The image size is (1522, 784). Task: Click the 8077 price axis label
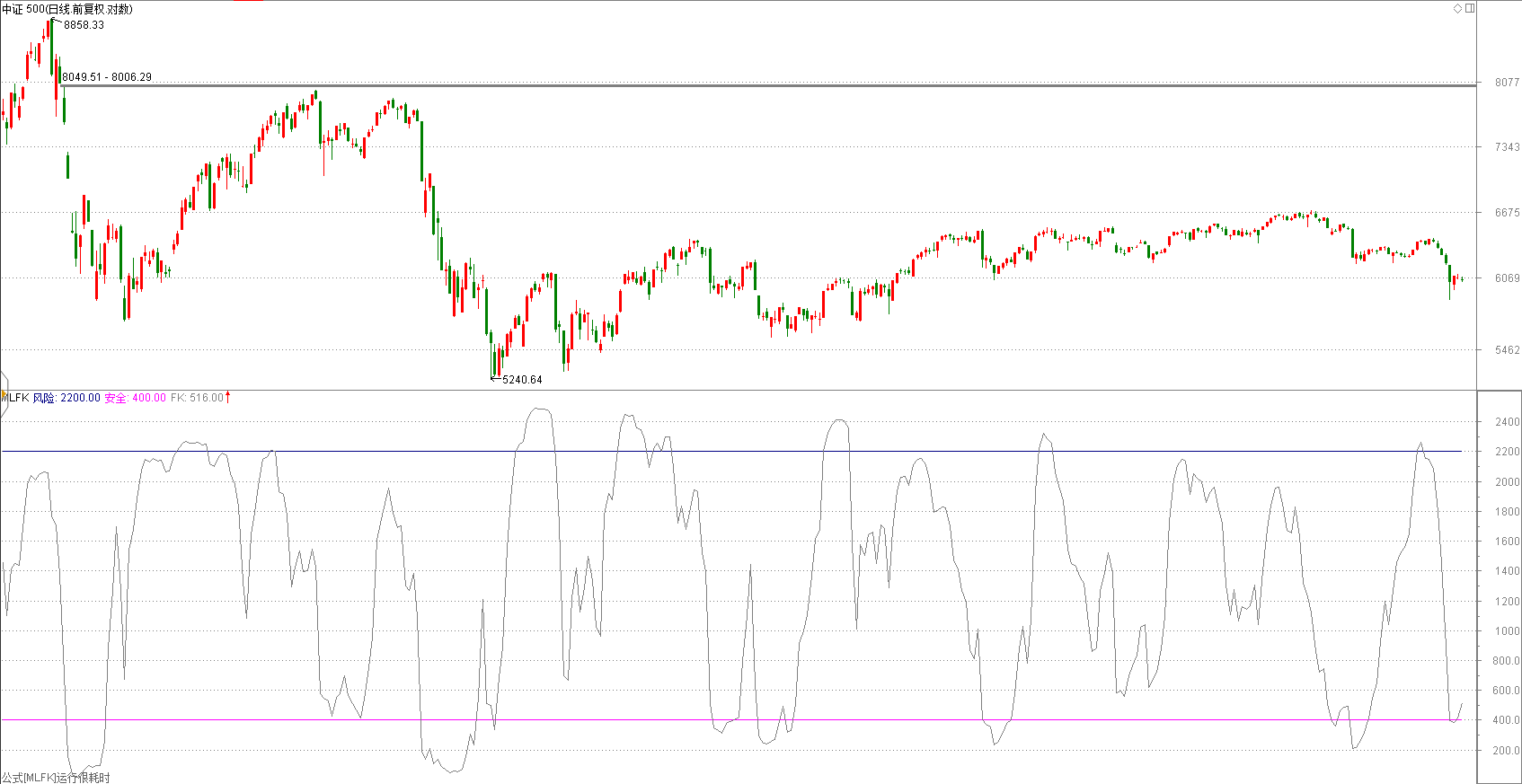point(1507,82)
